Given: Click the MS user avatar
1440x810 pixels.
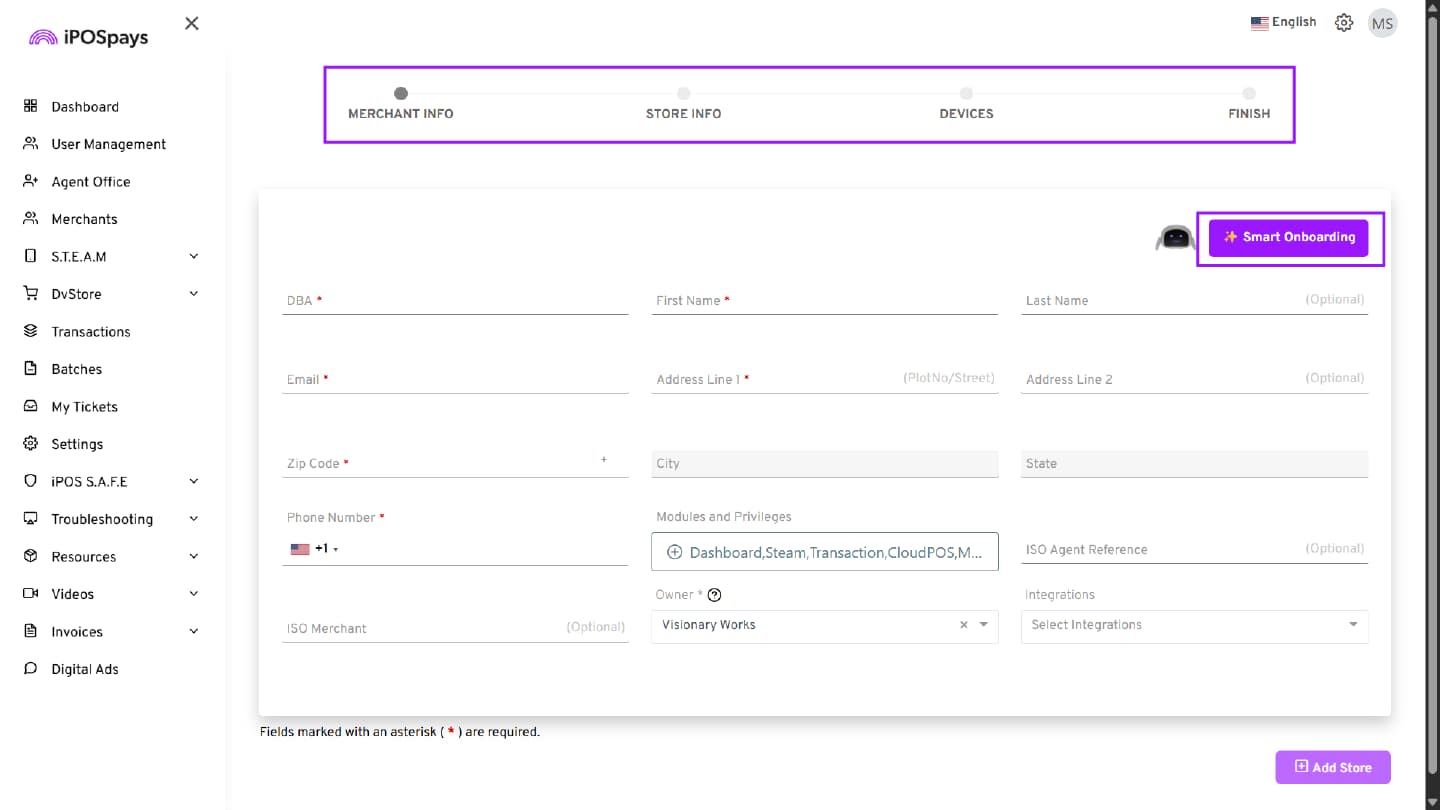Looking at the screenshot, I should coord(1382,24).
